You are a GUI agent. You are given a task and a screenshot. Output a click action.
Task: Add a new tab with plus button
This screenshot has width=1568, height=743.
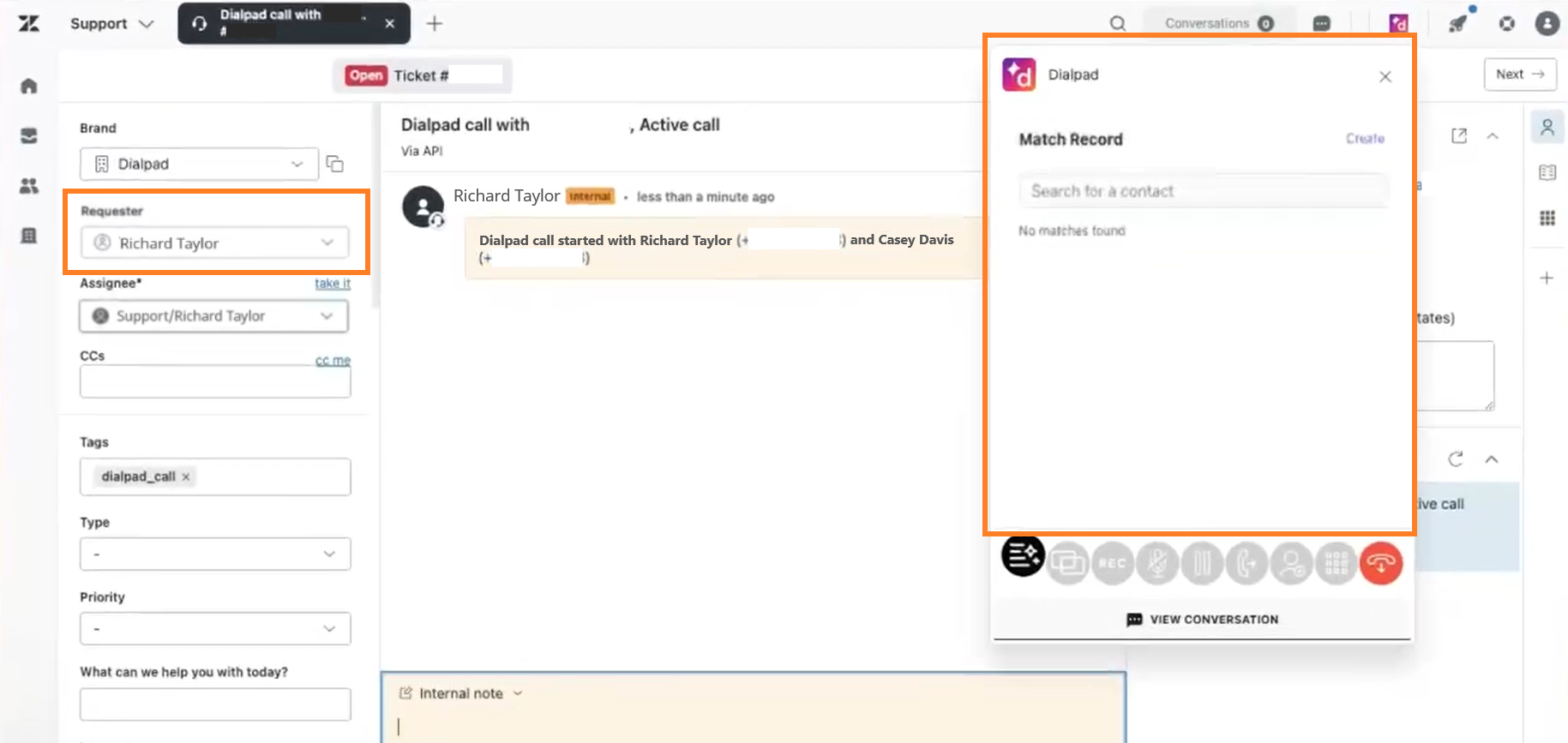pyautogui.click(x=435, y=24)
